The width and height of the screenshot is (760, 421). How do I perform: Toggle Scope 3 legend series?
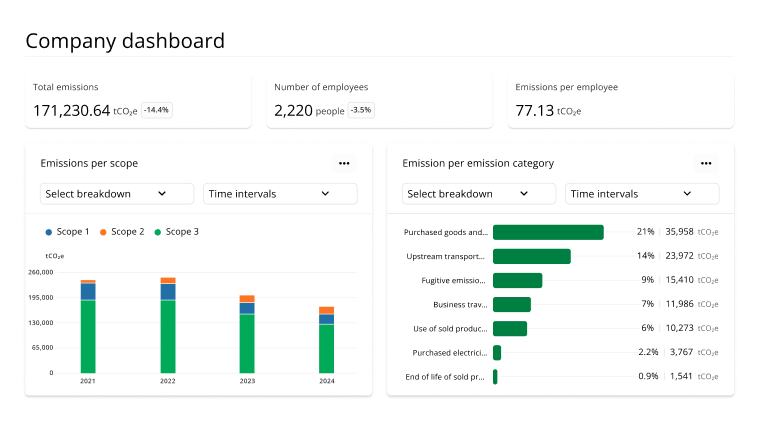[176, 232]
